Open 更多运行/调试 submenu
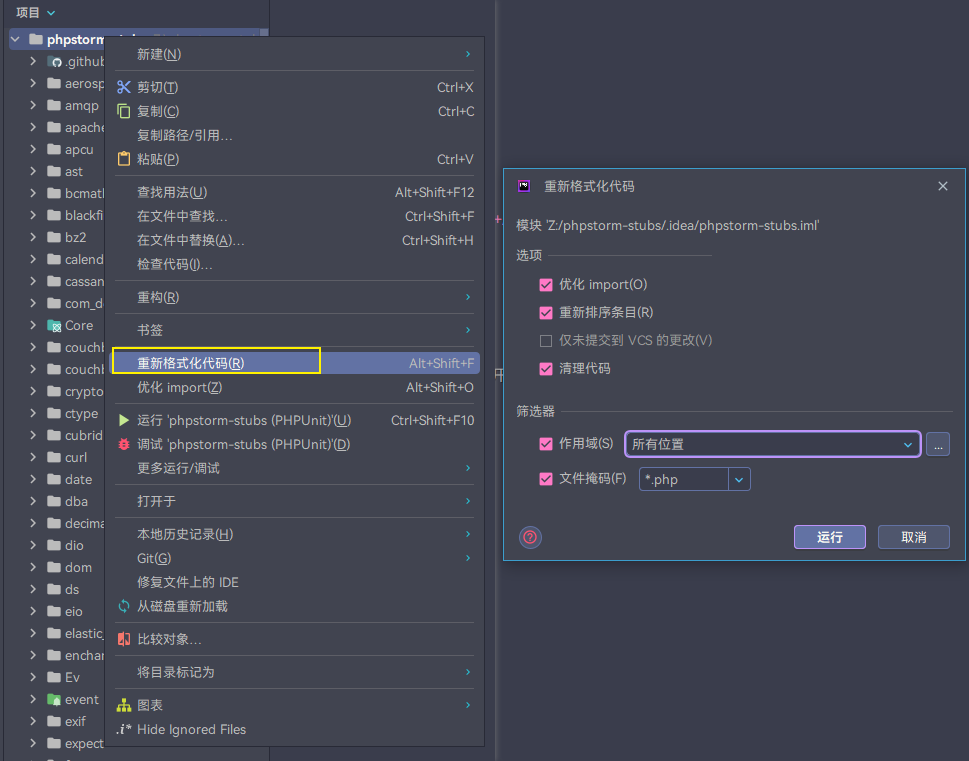Viewport: 969px width, 761px height. (x=295, y=468)
